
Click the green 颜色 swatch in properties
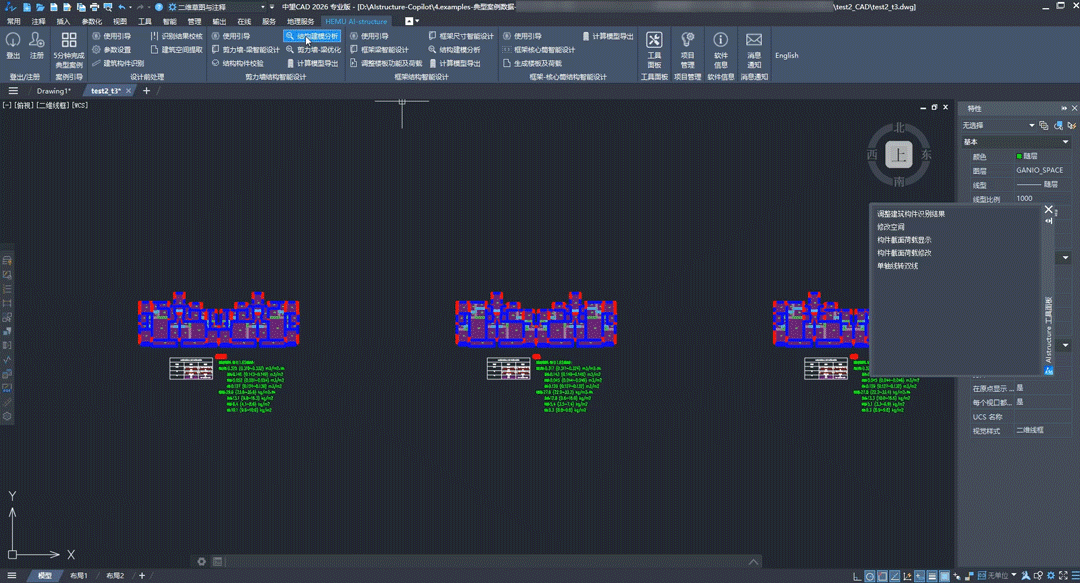click(x=1019, y=157)
